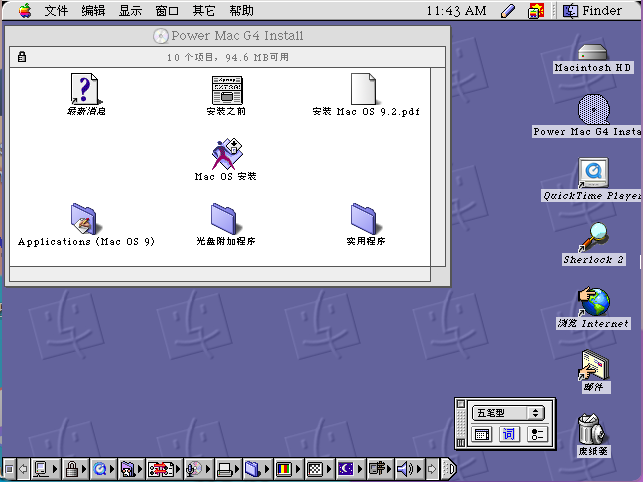Launch the Mac OS 安装 installer icon
Image resolution: width=643 pixels, height=482 pixels.
click(x=227, y=154)
